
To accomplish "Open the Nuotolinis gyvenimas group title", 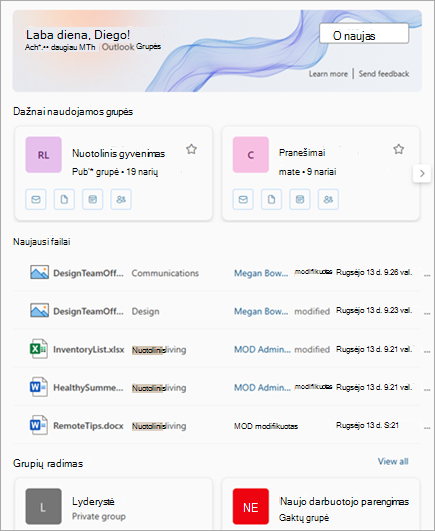I will (x=118, y=154).
